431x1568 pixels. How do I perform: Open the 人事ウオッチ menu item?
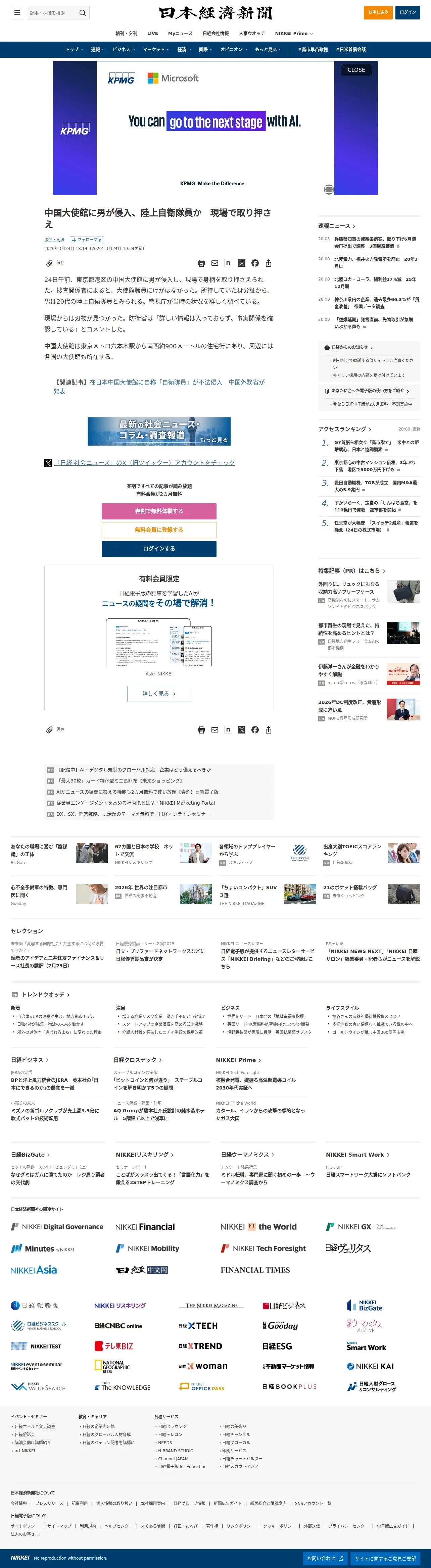(x=252, y=34)
